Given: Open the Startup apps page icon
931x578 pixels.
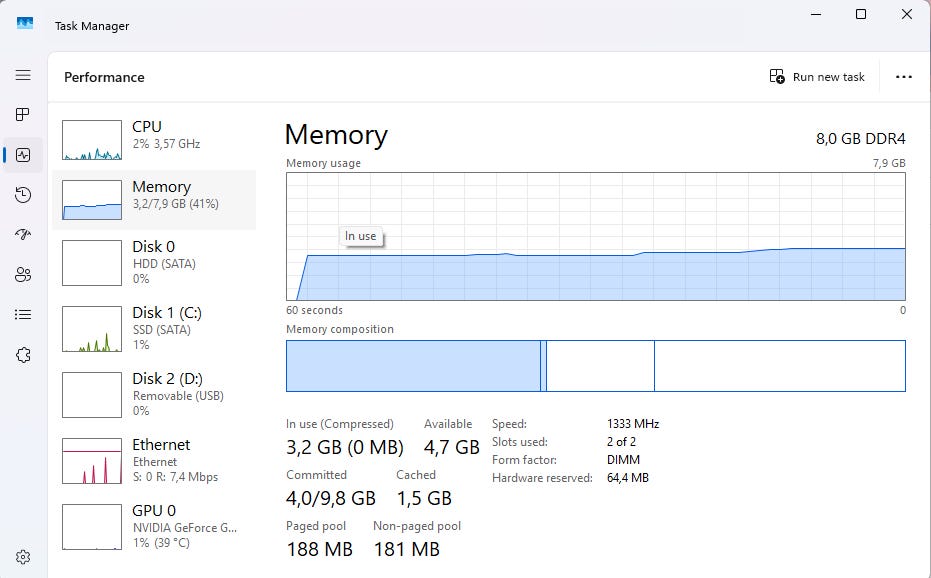Looking at the screenshot, I should 23,235.
